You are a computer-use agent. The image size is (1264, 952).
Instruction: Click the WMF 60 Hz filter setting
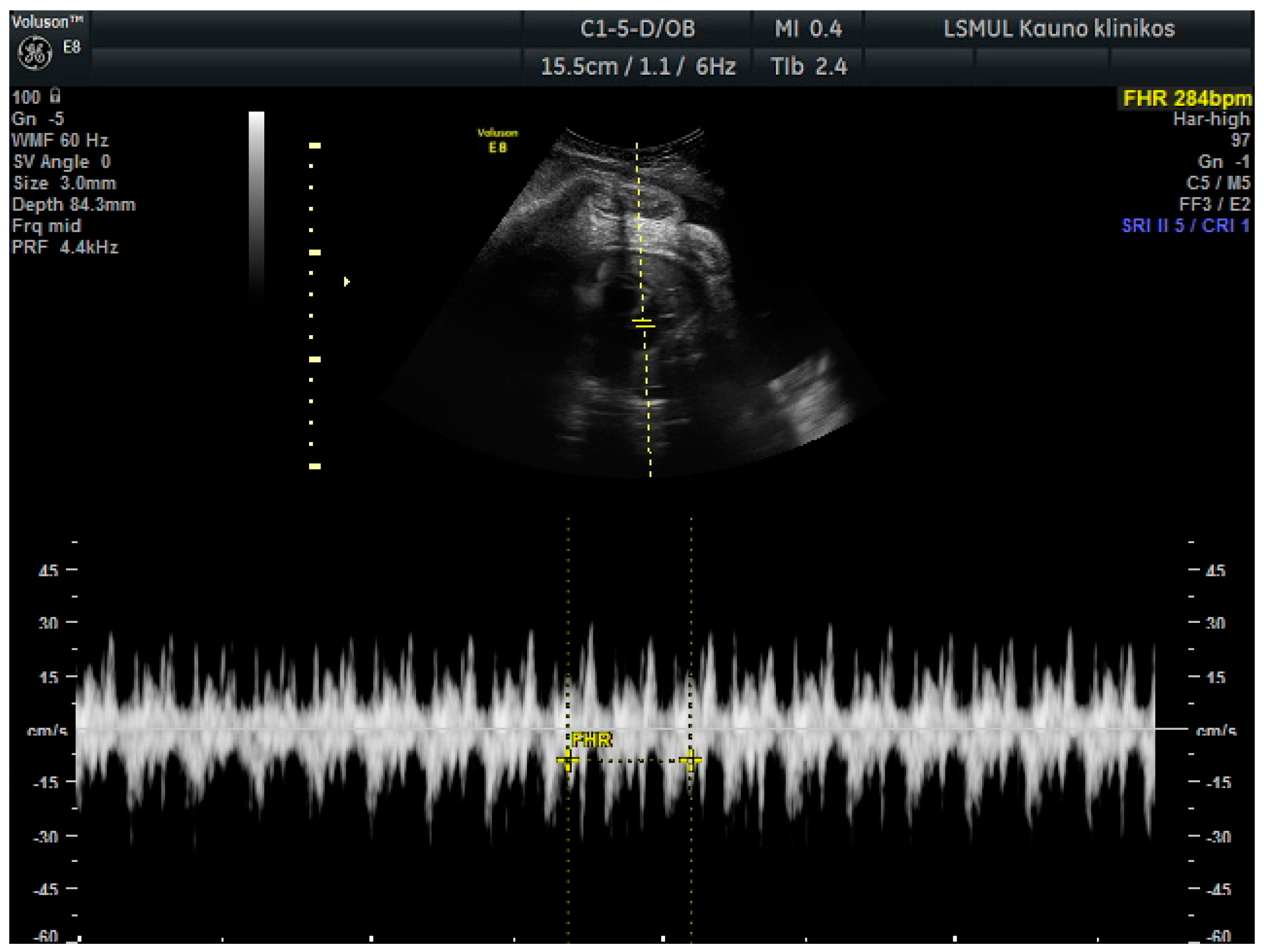click(60, 140)
